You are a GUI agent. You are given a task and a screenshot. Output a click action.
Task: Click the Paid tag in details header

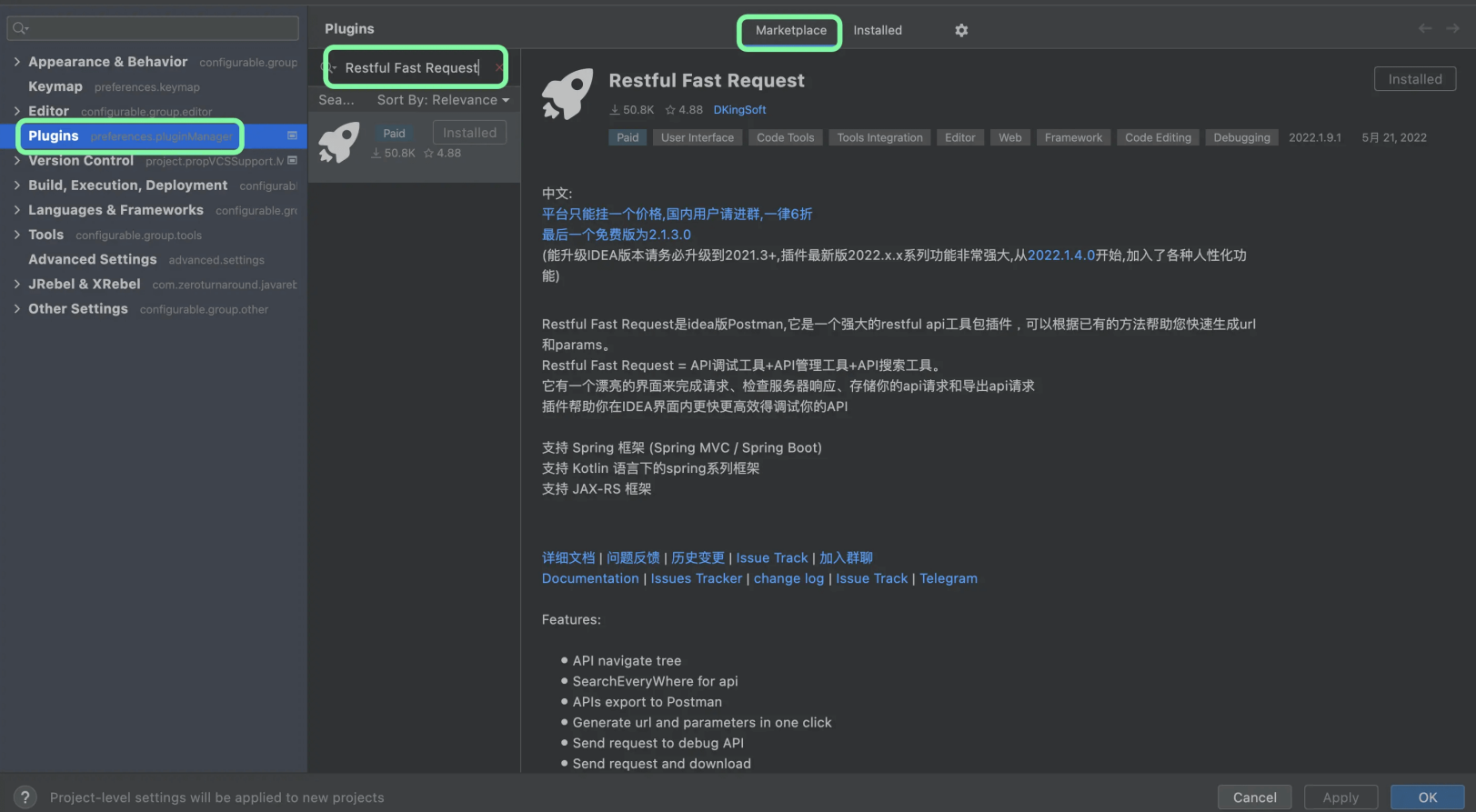pyautogui.click(x=628, y=137)
